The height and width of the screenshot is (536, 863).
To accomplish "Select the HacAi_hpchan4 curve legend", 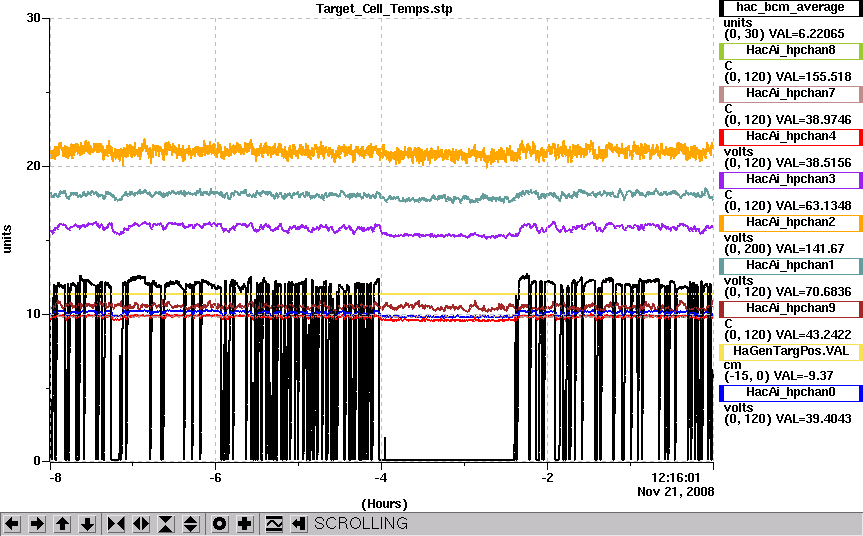I will pos(791,136).
